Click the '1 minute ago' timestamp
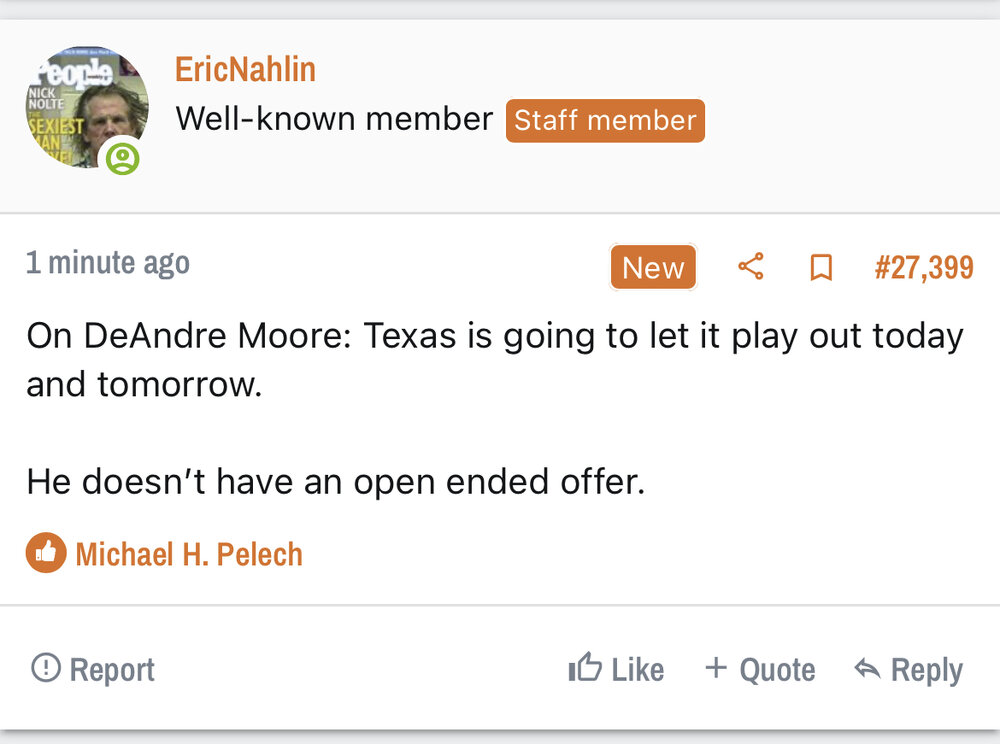Viewport: 1000px width, 744px height. (x=108, y=263)
